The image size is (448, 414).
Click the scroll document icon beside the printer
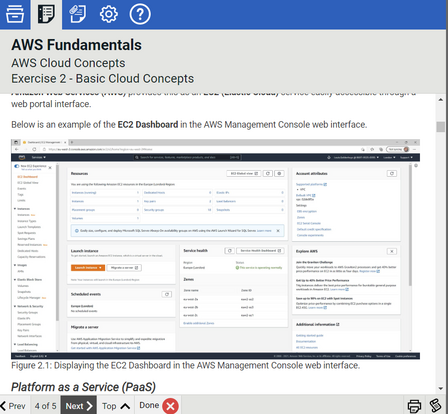pos(435,405)
